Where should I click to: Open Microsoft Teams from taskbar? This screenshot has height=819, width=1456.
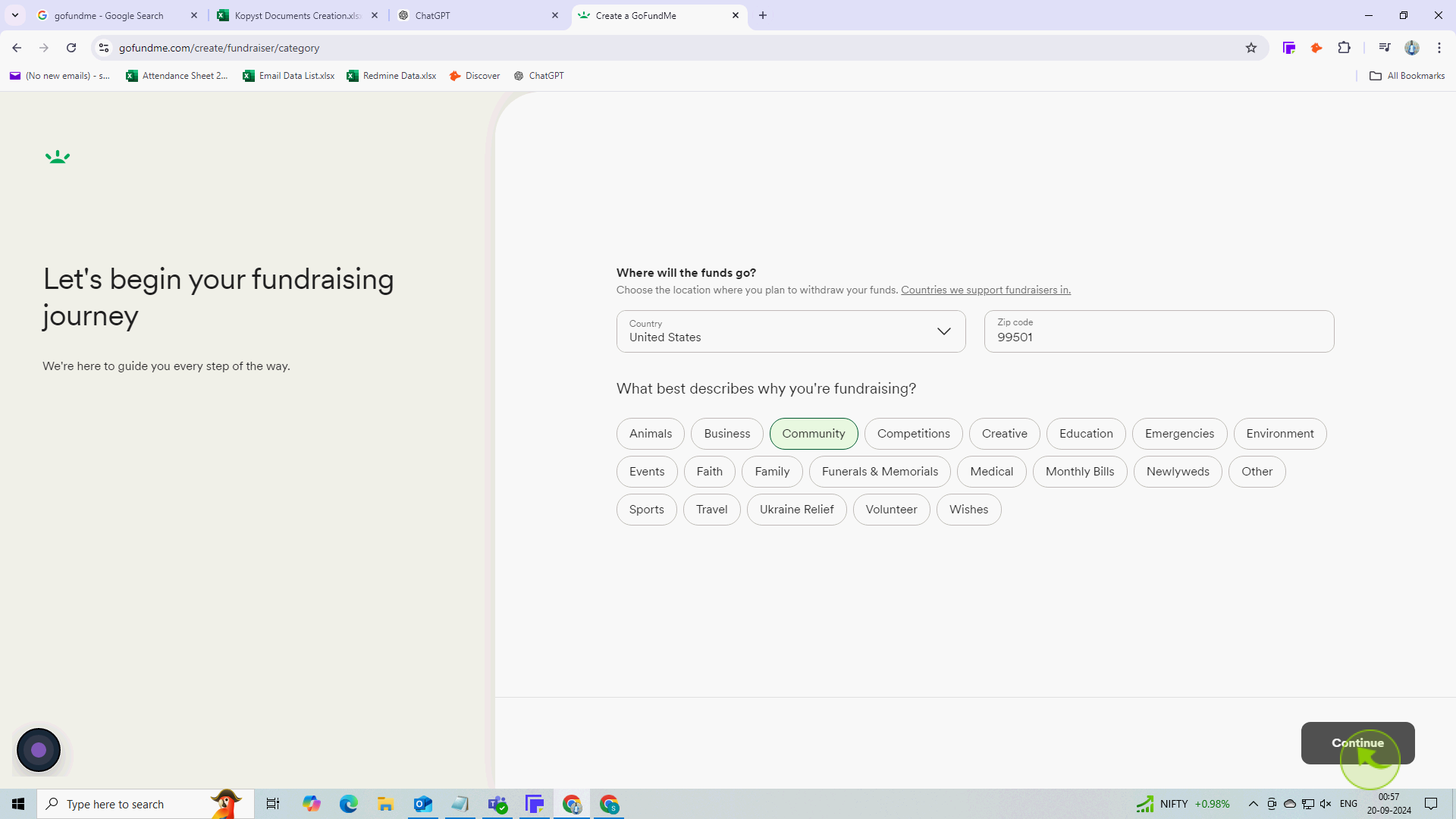pyautogui.click(x=497, y=804)
